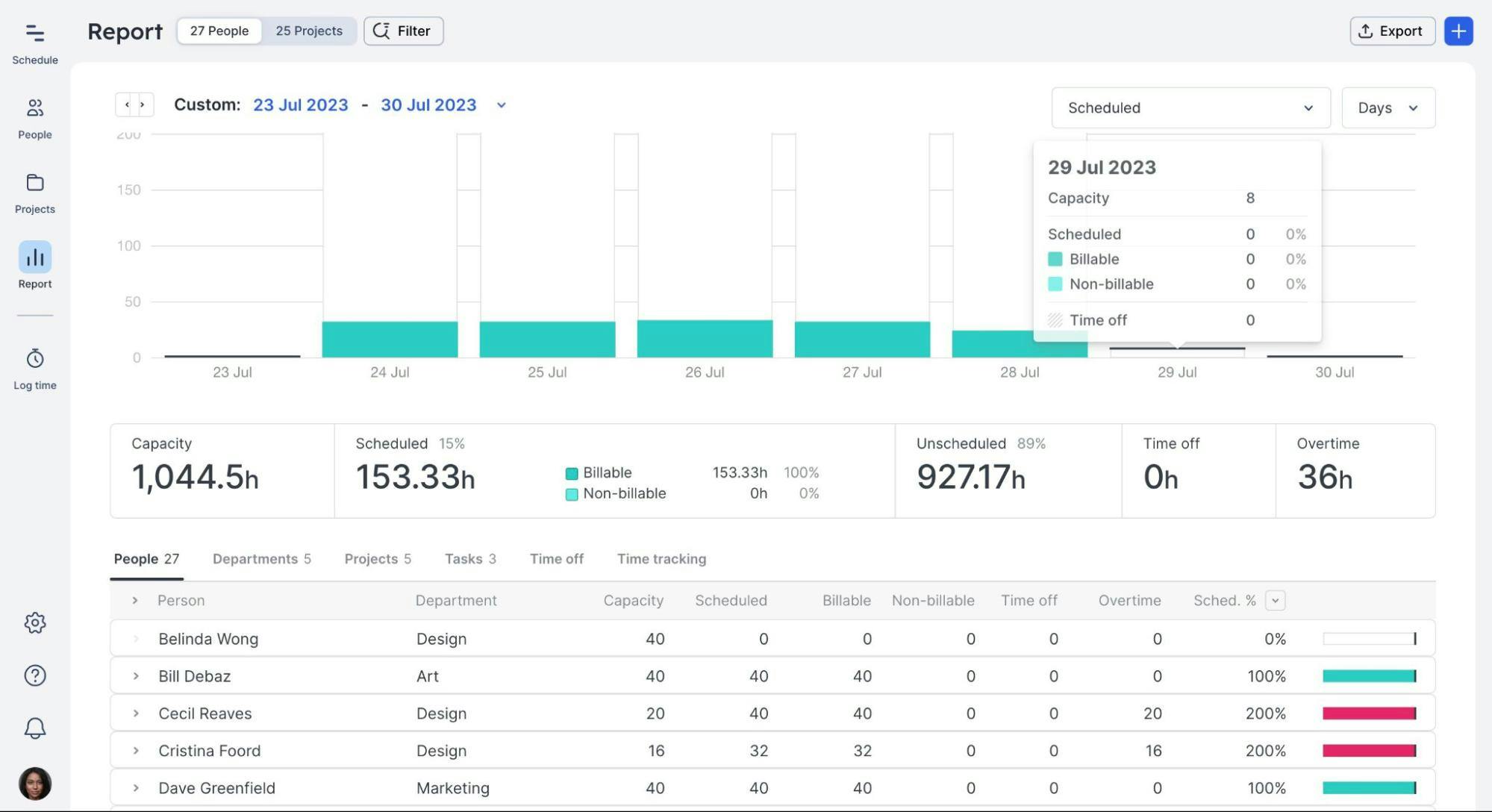Image resolution: width=1492 pixels, height=812 pixels.
Task: Open settings gear icon
Action: pyautogui.click(x=34, y=622)
